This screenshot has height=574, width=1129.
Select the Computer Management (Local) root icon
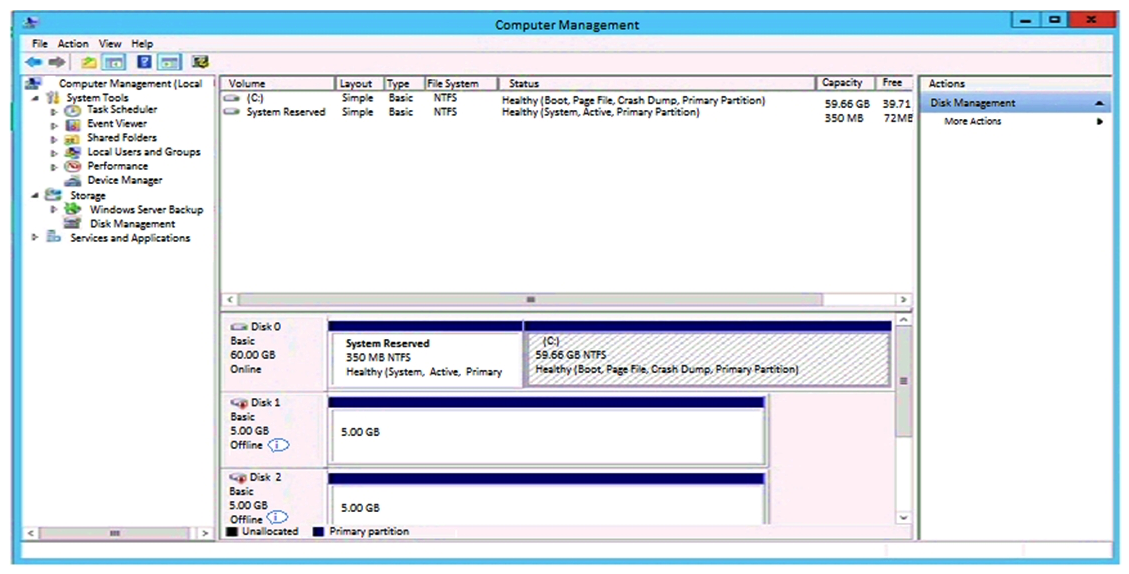coord(35,84)
